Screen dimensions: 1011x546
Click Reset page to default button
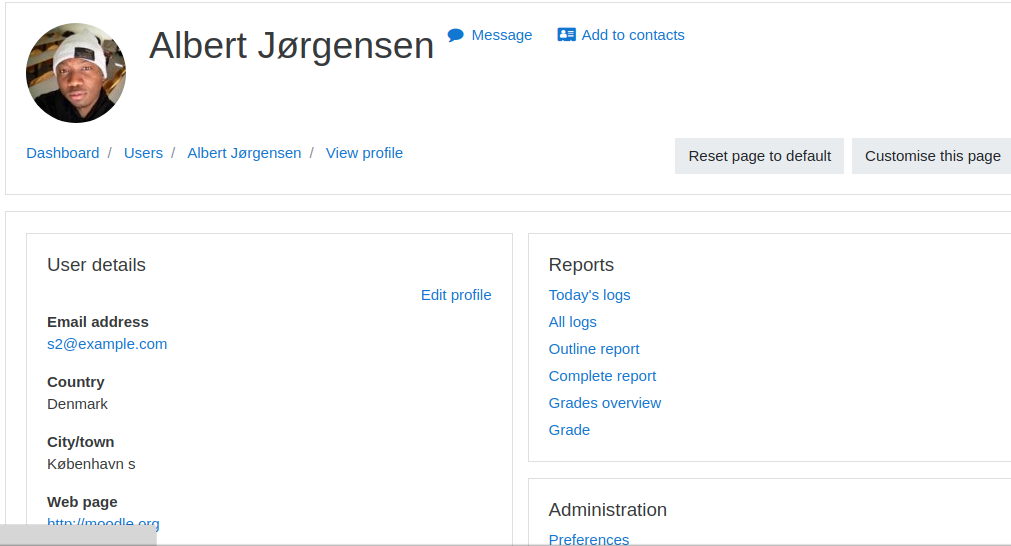click(x=759, y=156)
